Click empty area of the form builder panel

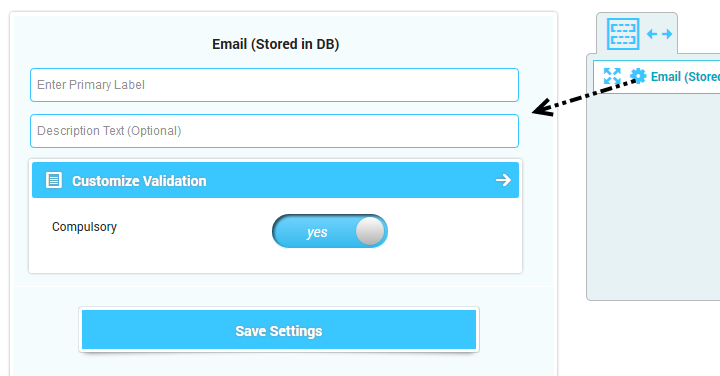[653, 197]
